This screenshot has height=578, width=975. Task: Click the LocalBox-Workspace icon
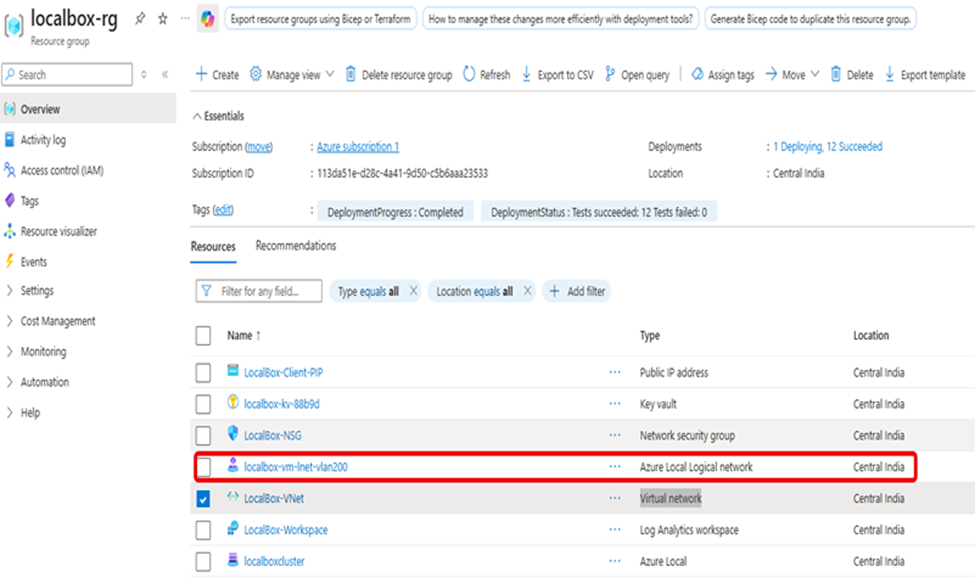(x=233, y=528)
